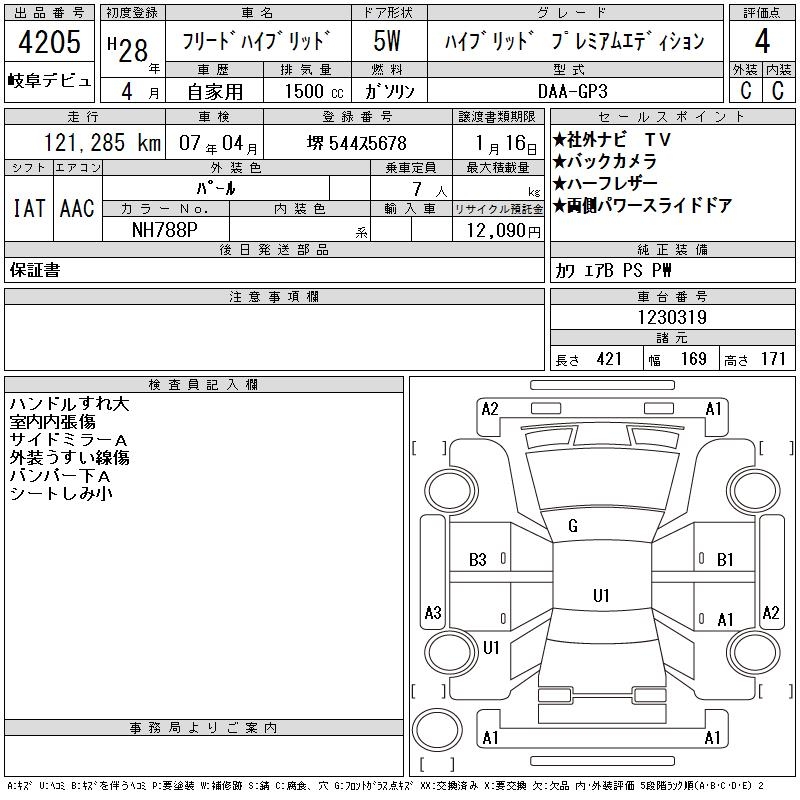Click the 保証書 text field
This screenshot has width=800, height=800.
(35, 270)
